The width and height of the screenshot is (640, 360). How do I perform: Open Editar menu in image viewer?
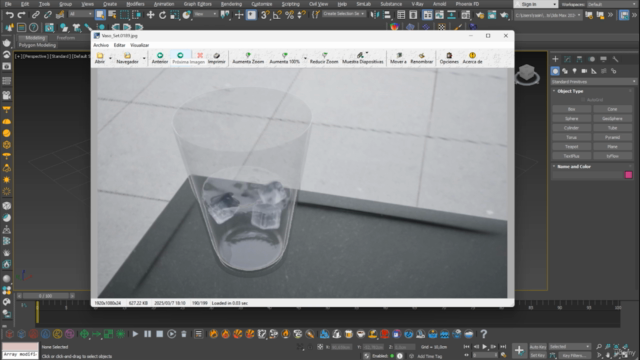click(119, 45)
